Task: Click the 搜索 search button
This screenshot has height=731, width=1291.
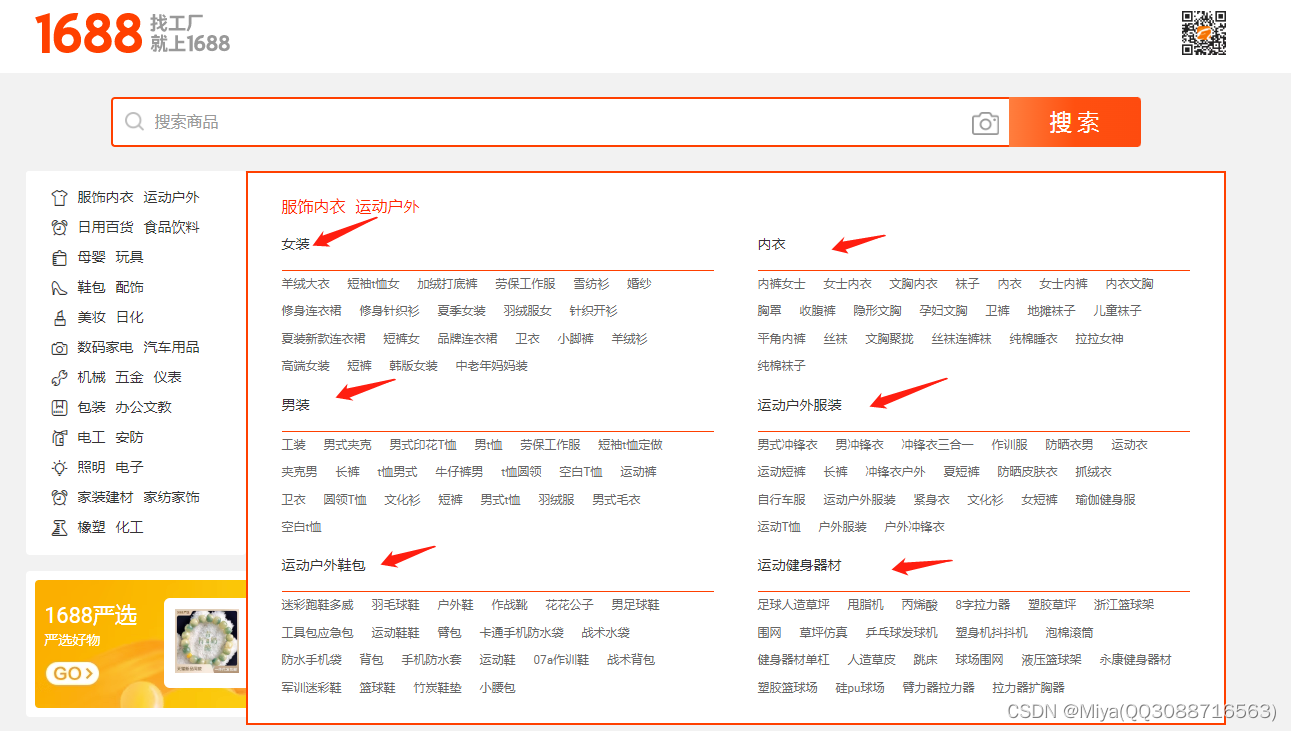Action: pos(1075,121)
